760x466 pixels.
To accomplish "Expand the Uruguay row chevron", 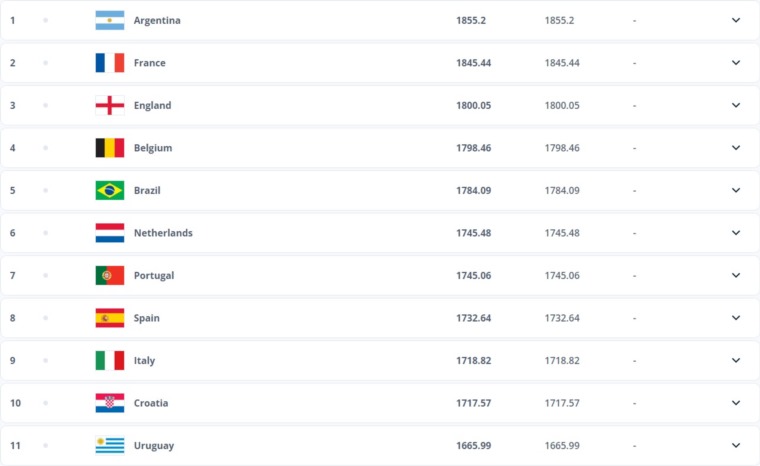I will 736,446.
